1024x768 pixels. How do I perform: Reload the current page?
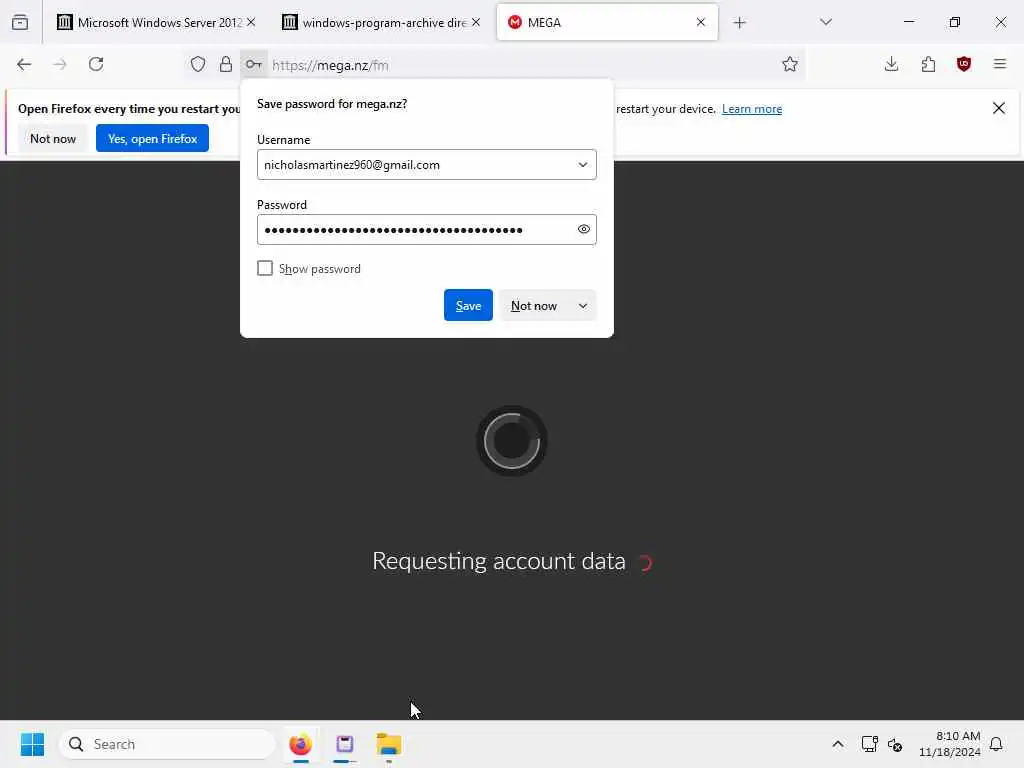pyautogui.click(x=96, y=64)
